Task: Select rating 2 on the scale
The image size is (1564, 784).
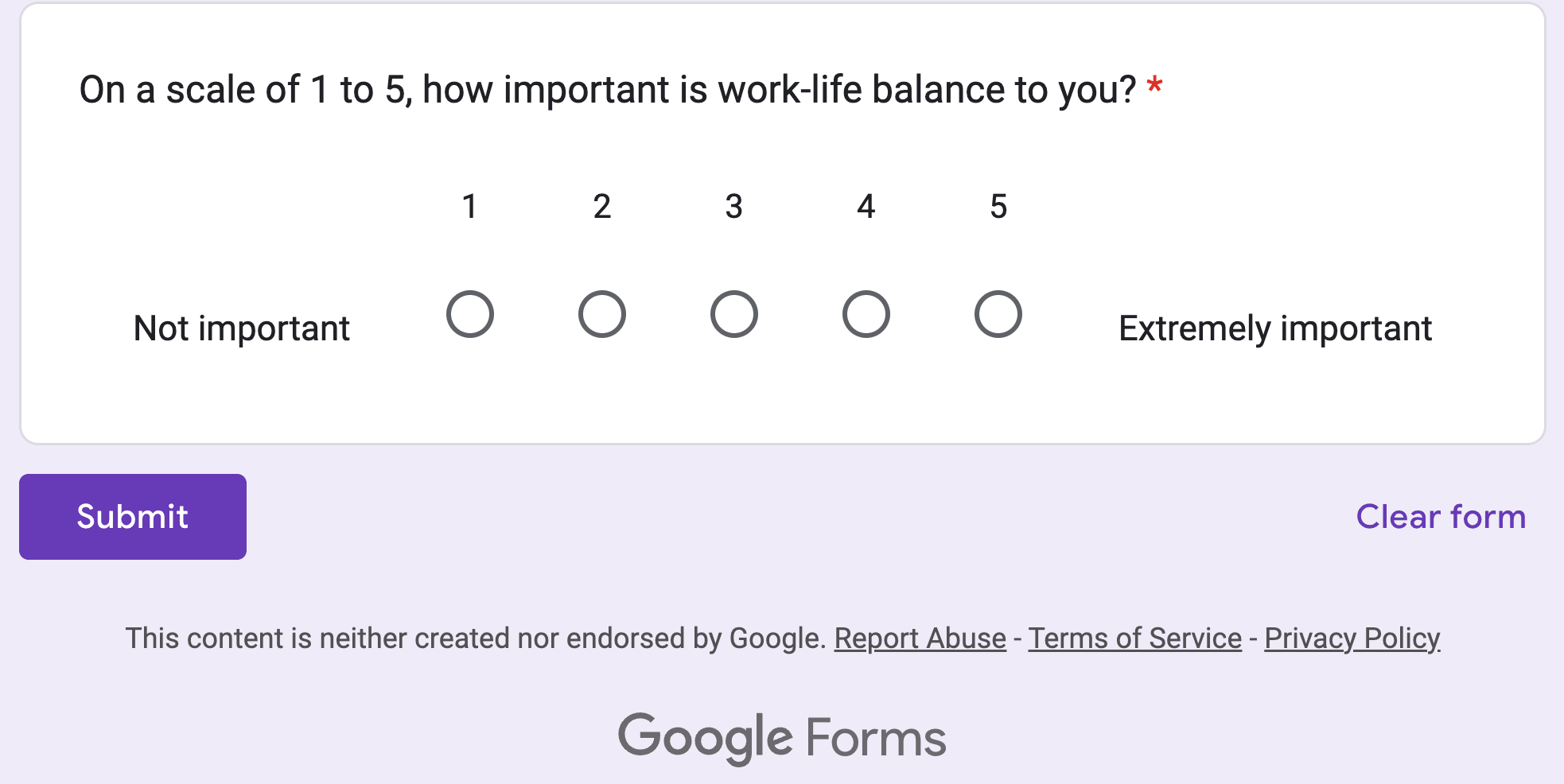Action: click(x=602, y=314)
